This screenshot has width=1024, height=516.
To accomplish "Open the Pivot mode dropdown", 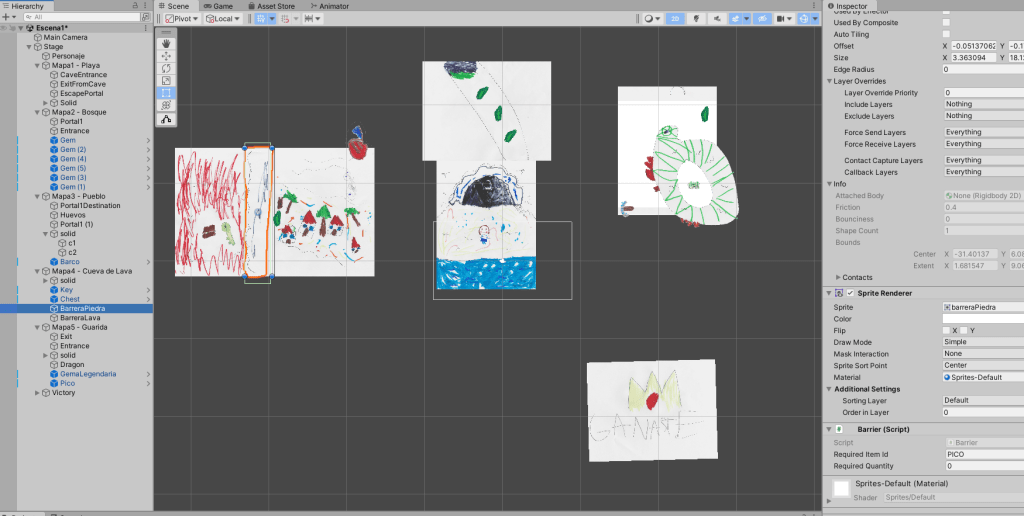I will coord(180,18).
